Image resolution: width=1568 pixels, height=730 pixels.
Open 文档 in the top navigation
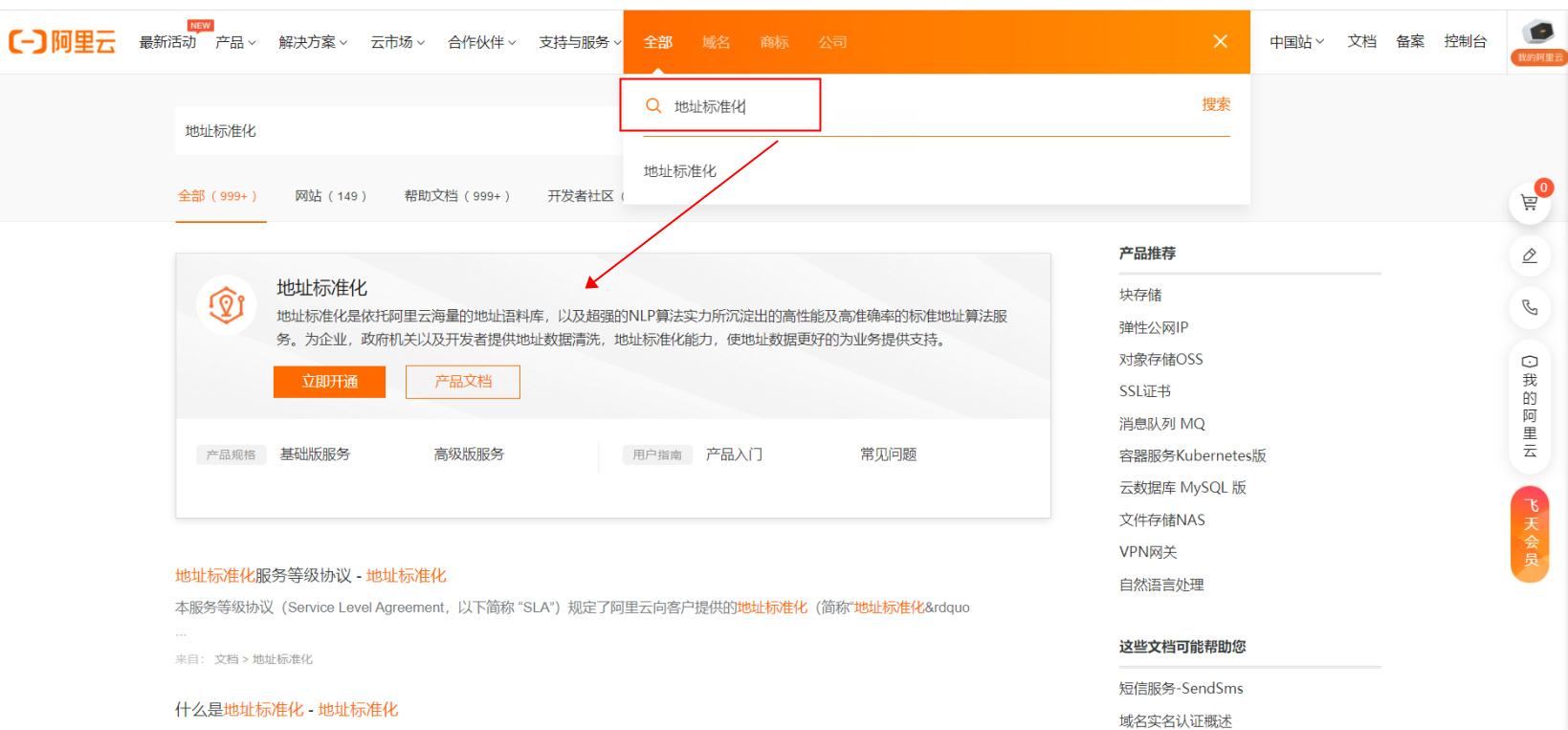click(x=1362, y=41)
